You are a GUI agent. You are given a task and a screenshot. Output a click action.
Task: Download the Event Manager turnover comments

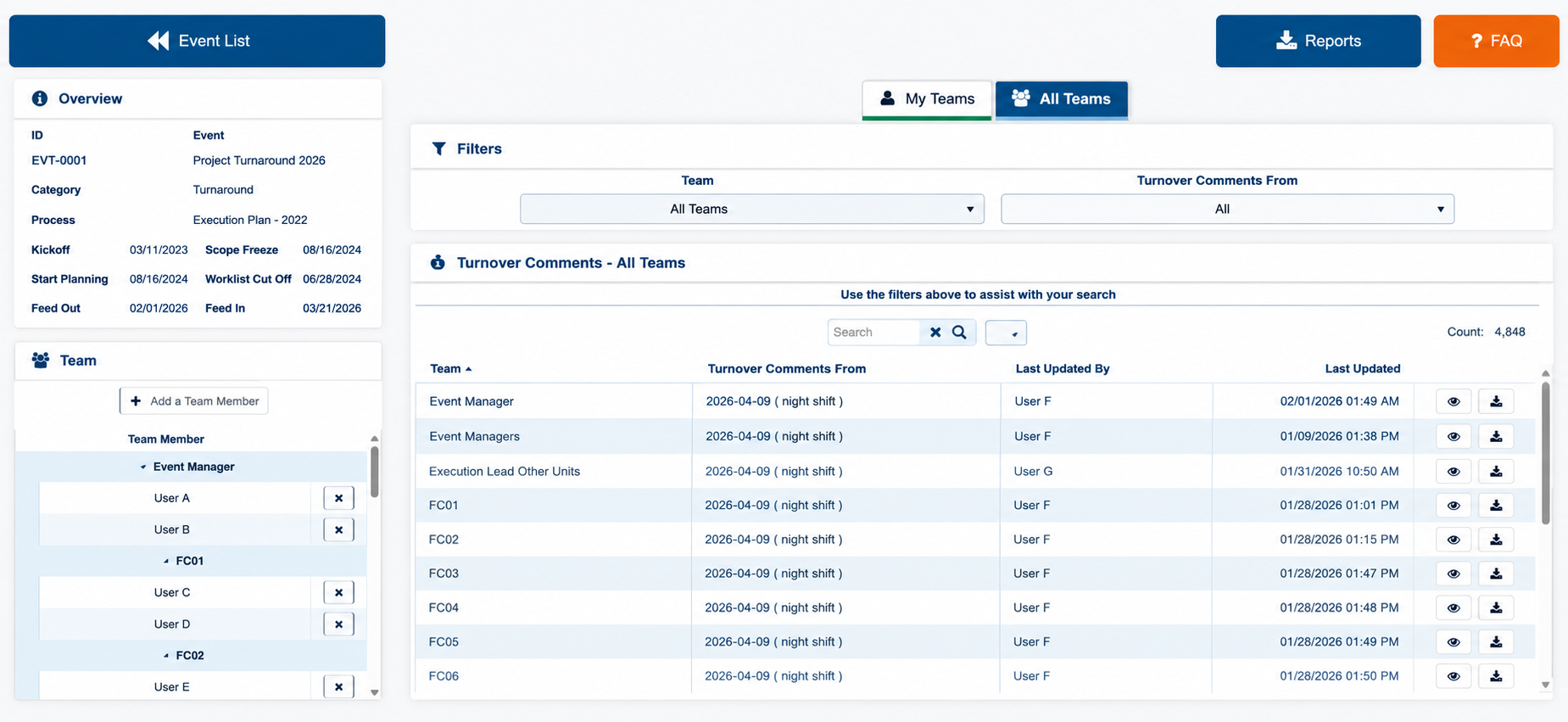[x=1496, y=401]
